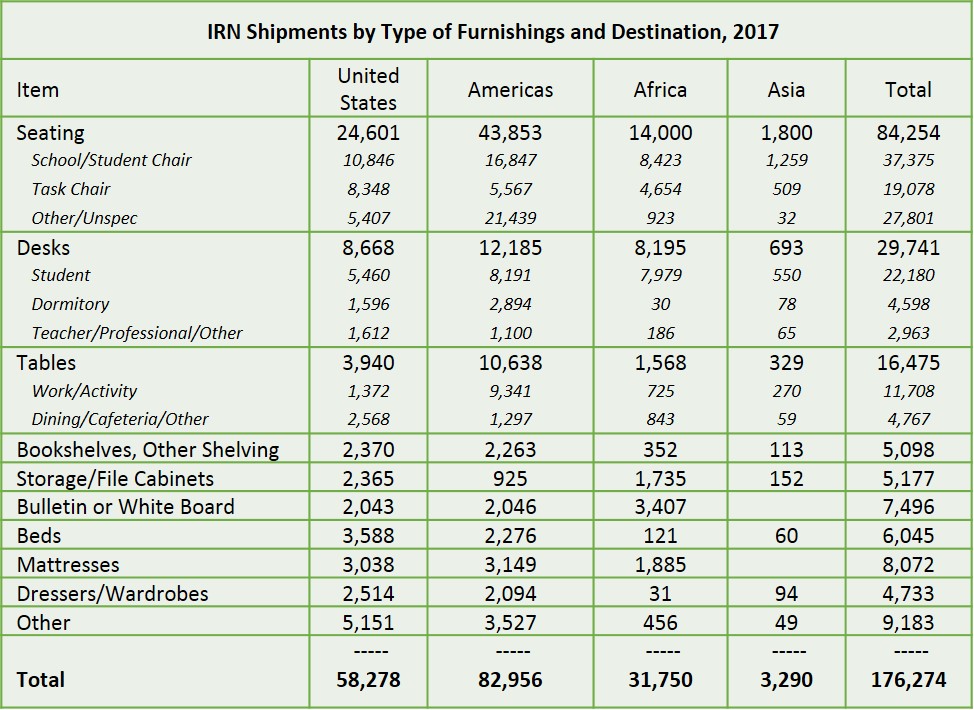Select Storage/File Cabinets Africa value 1,735
The width and height of the screenshot is (974, 710).
660,479
